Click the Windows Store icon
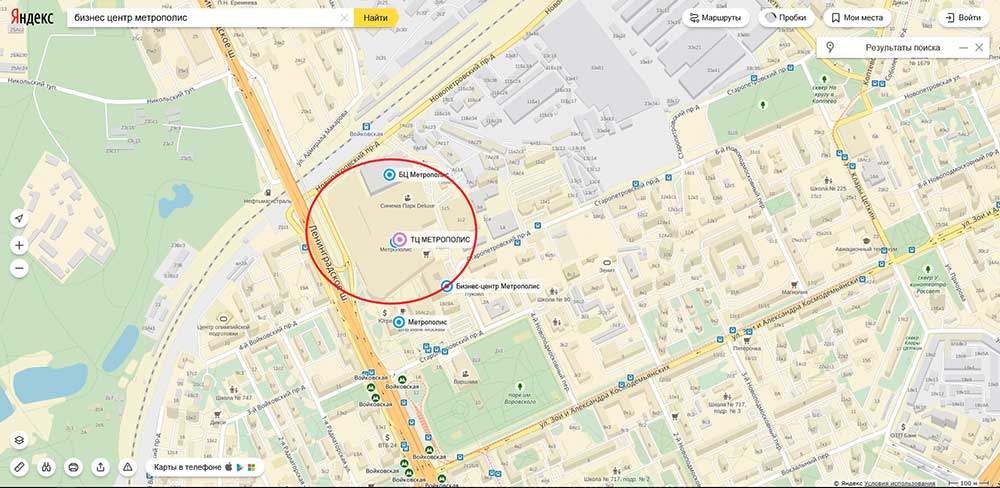 click(251, 467)
